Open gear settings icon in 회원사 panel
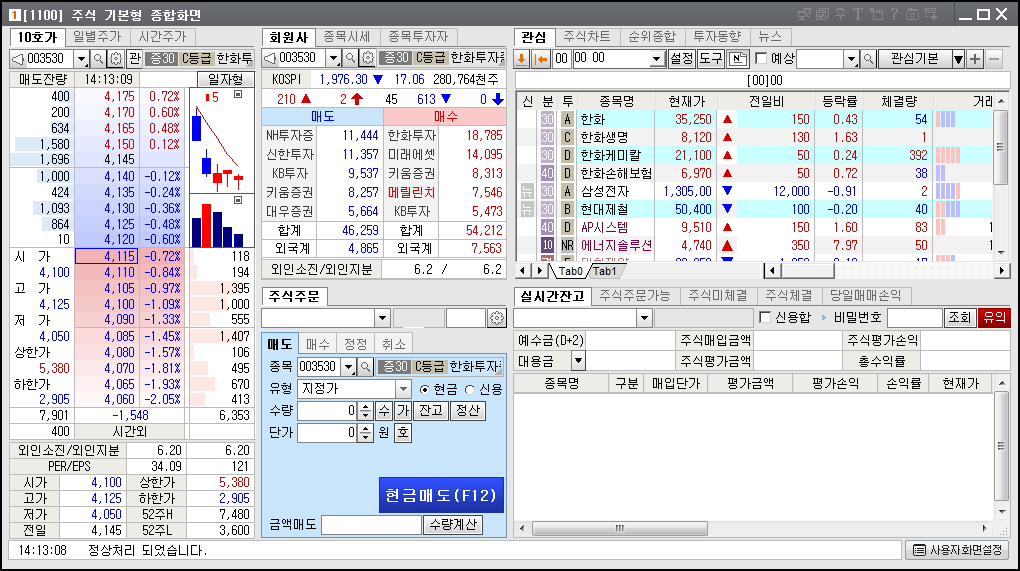This screenshot has height=571, width=1020. click(x=368, y=58)
